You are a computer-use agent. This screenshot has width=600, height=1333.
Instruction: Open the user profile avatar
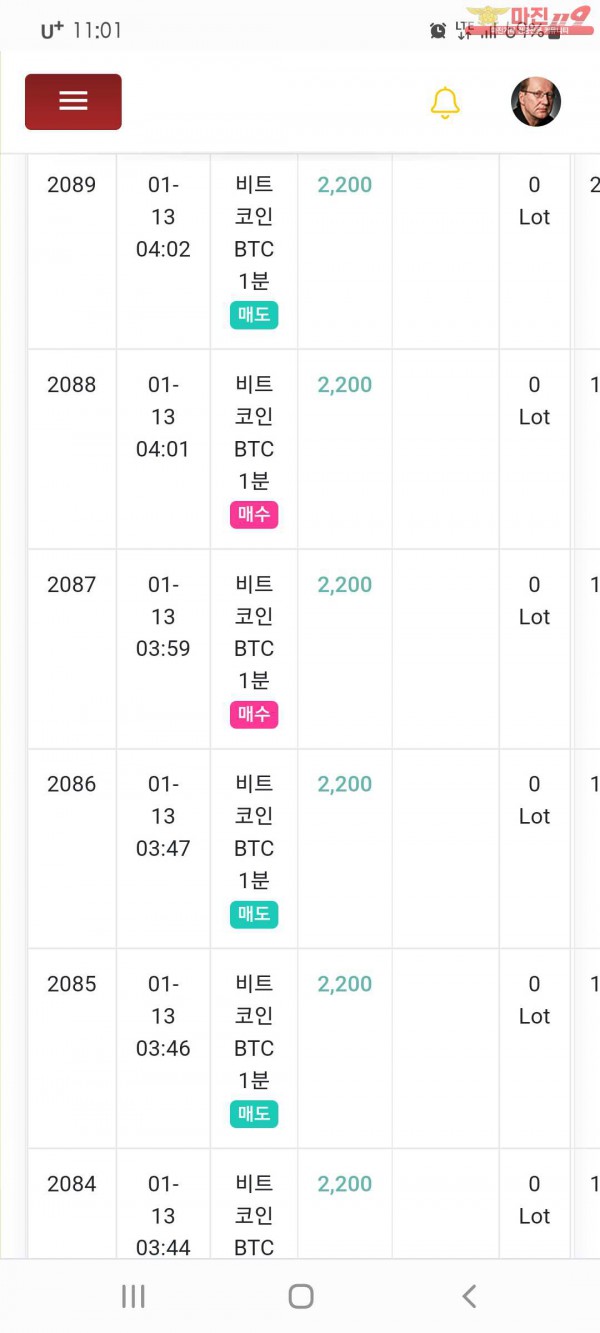[536, 102]
